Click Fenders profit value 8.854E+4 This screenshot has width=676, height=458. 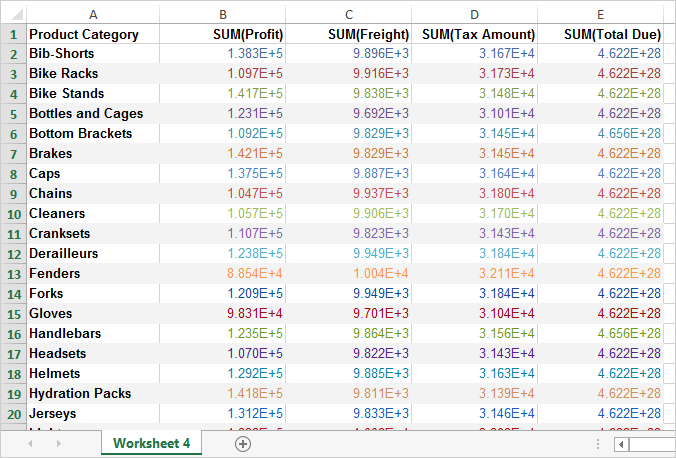pos(254,274)
